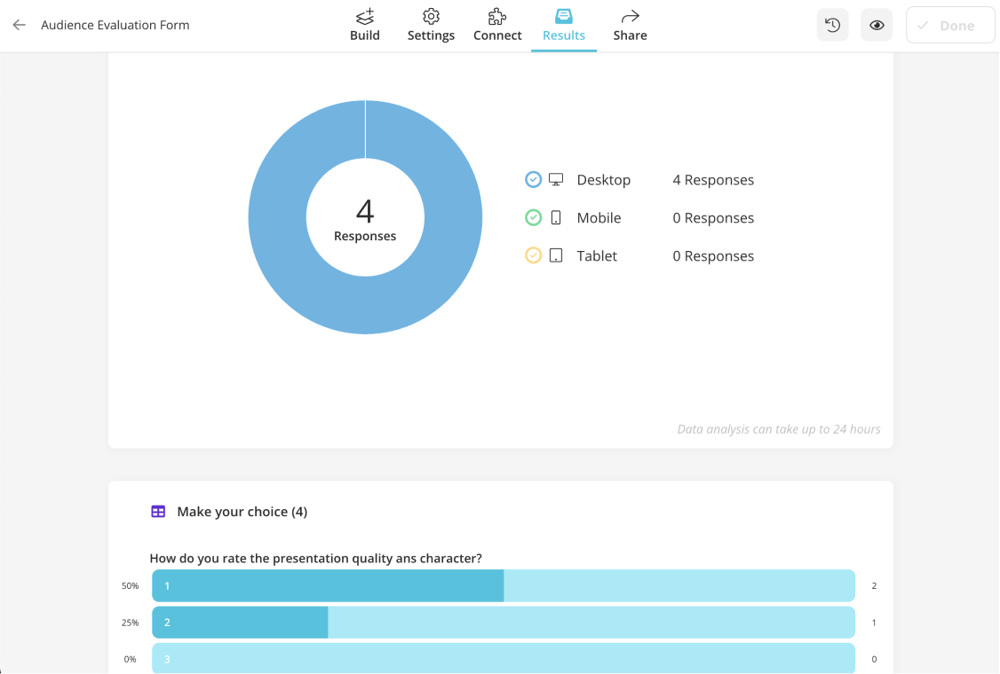This screenshot has height=674, width=1000.
Task: Select the Results tab
Action: click(563, 25)
